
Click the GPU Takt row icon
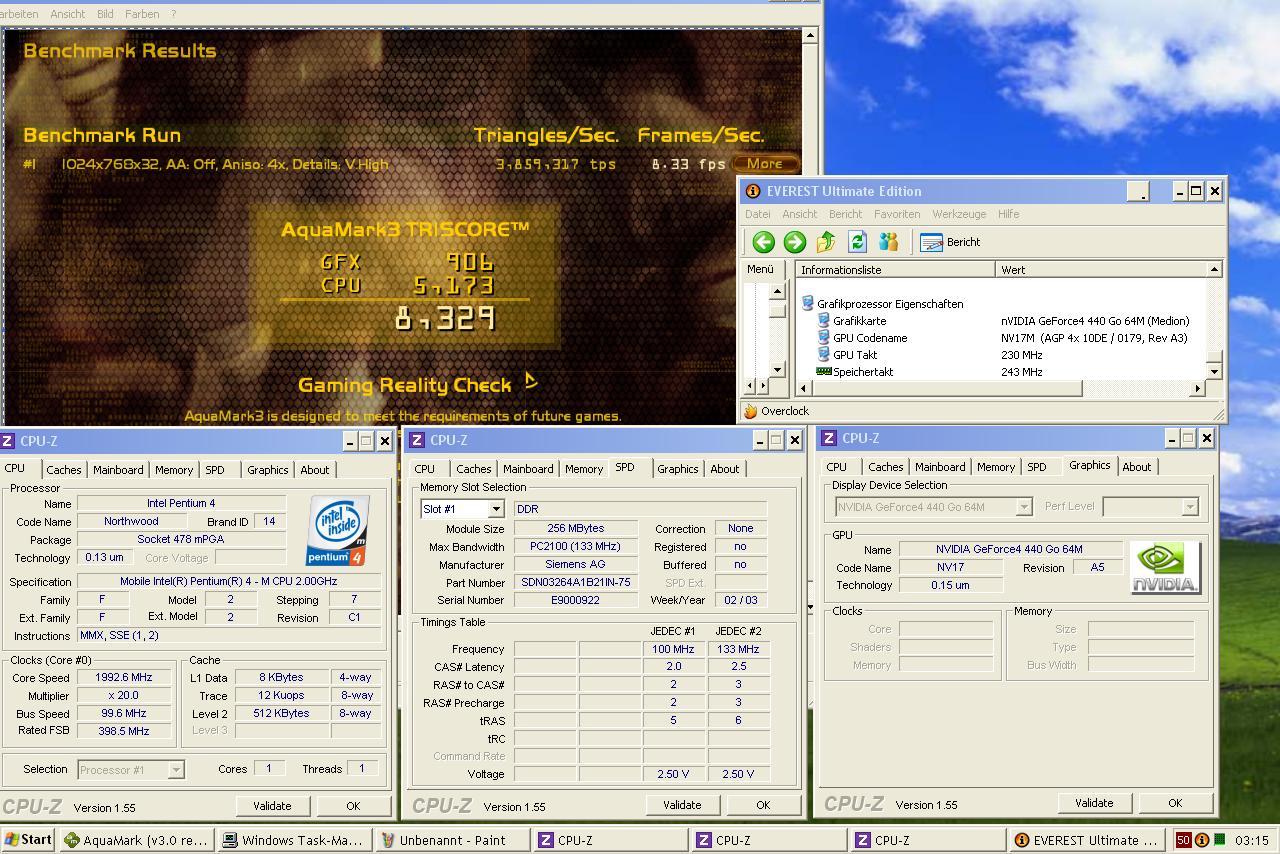[x=824, y=354]
